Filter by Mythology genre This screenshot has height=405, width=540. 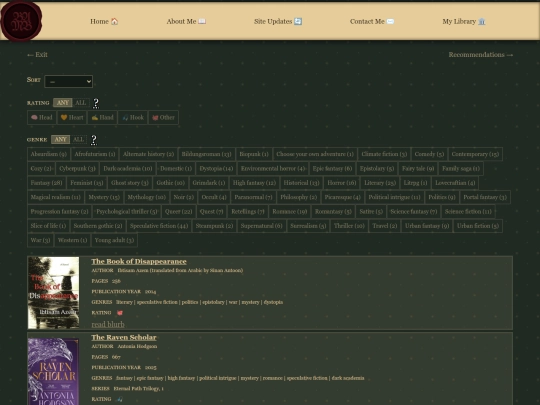pos(147,197)
